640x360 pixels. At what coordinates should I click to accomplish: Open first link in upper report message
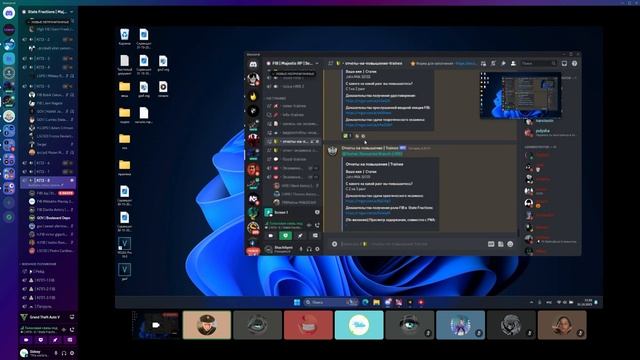[368, 101]
